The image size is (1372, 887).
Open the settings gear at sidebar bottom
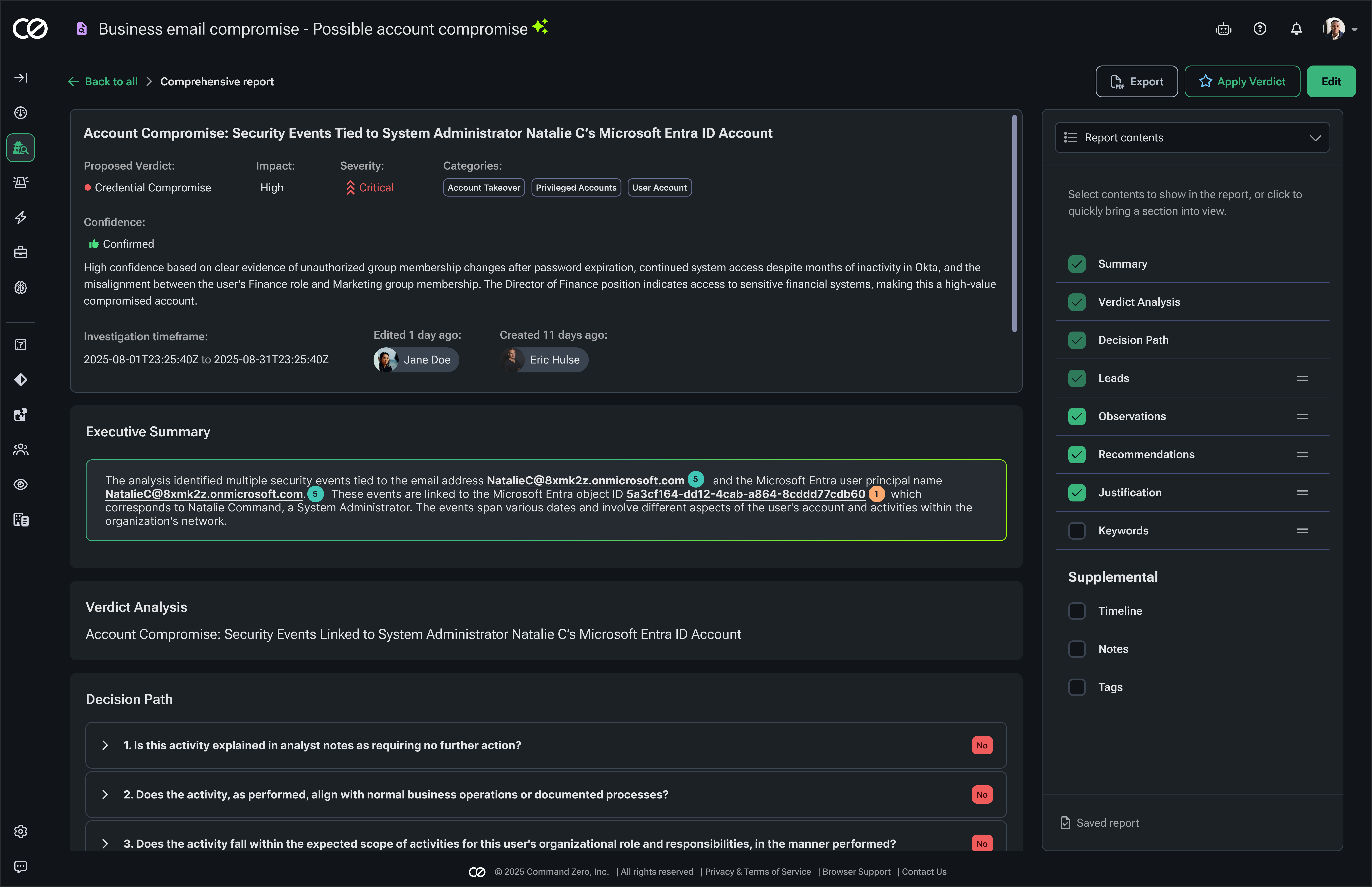pyautogui.click(x=21, y=831)
